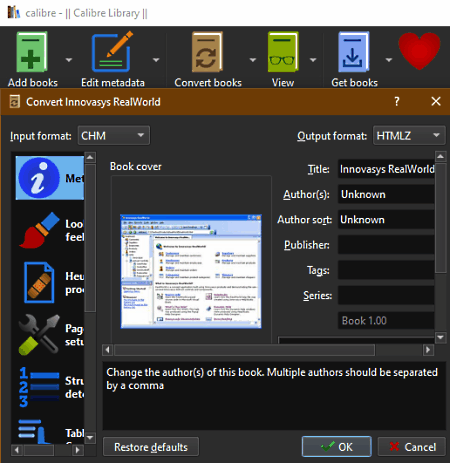Viewport: 450px width, 463px height.
Task: Click the Convert books icon
Action: coord(207,52)
